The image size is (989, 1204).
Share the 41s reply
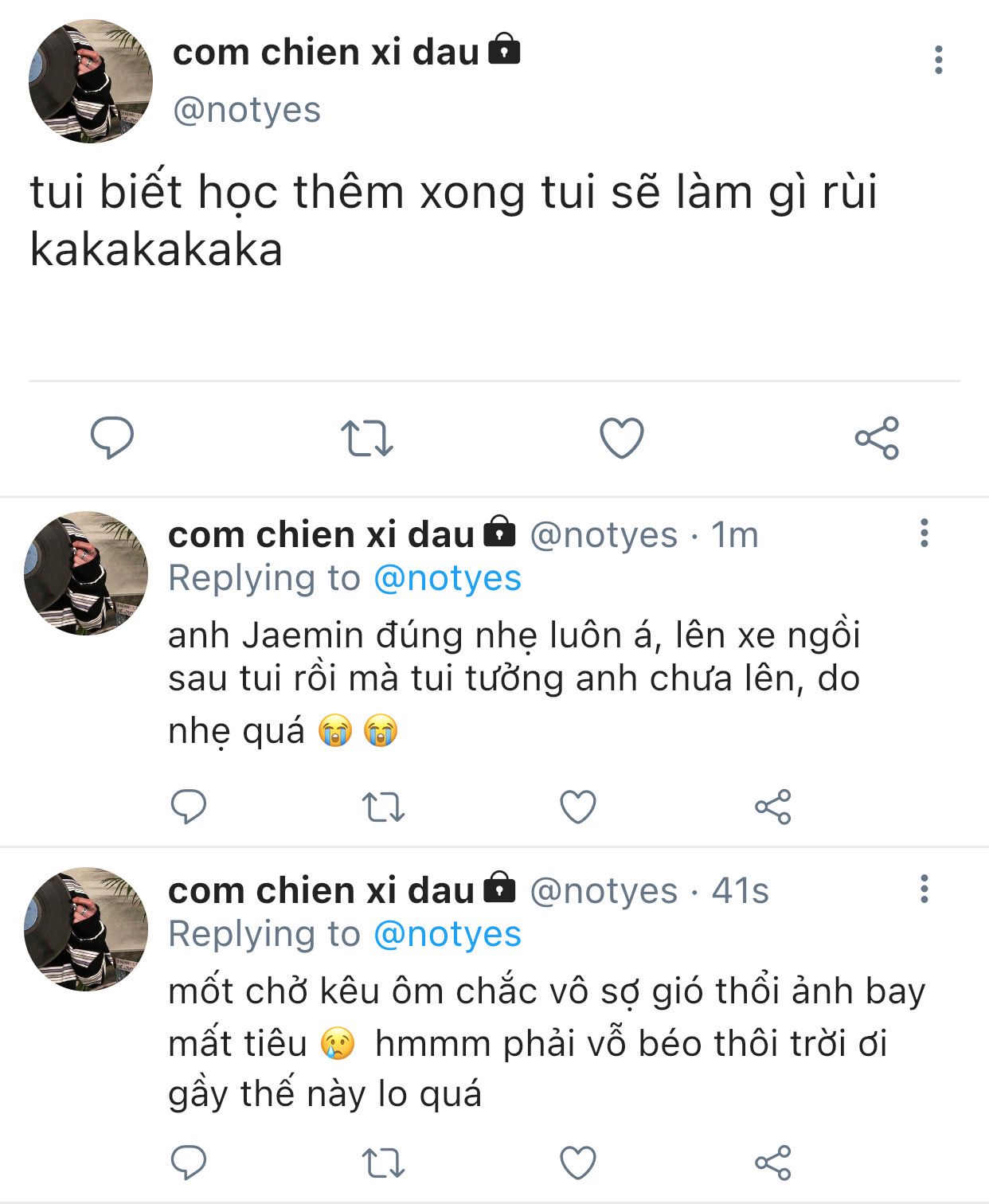click(773, 1163)
